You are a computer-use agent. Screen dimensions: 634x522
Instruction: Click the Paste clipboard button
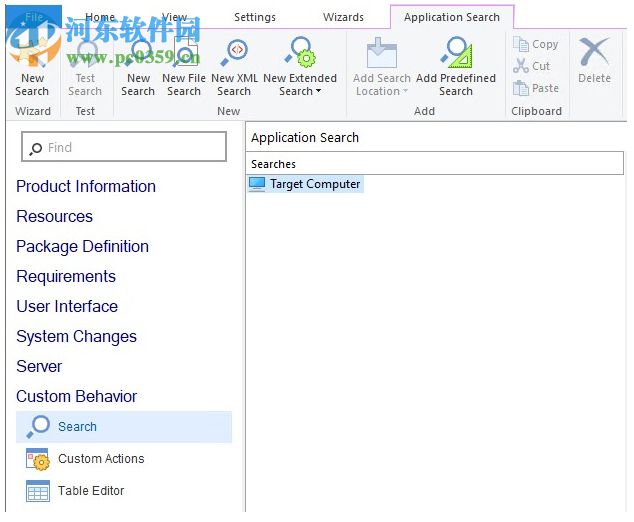(536, 88)
